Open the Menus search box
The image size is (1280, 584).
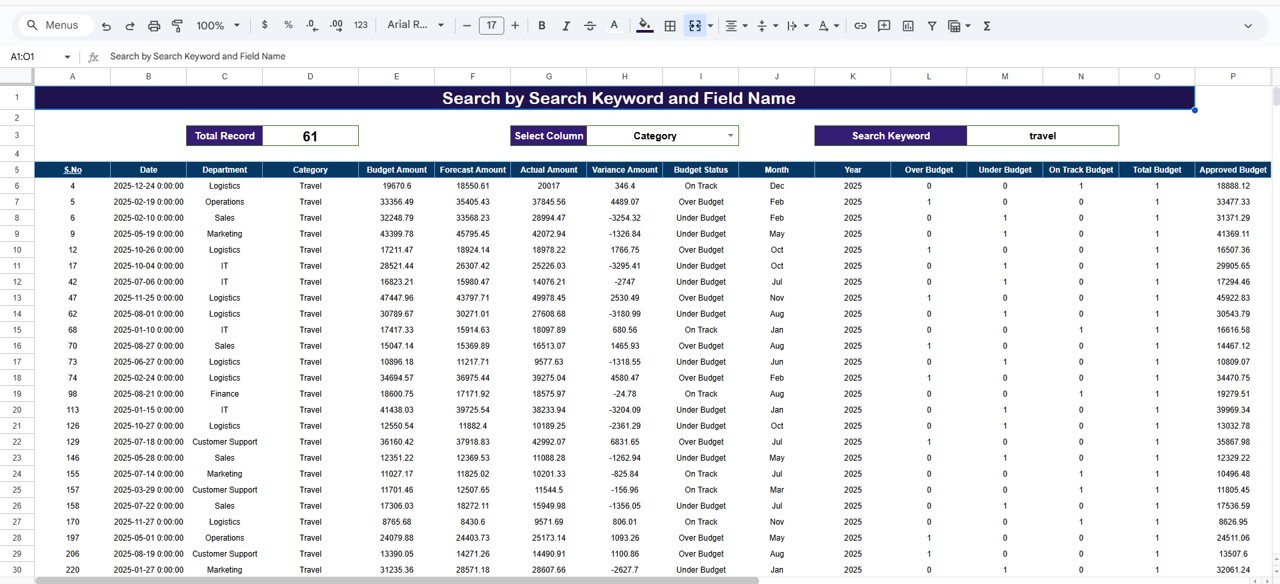pos(52,24)
